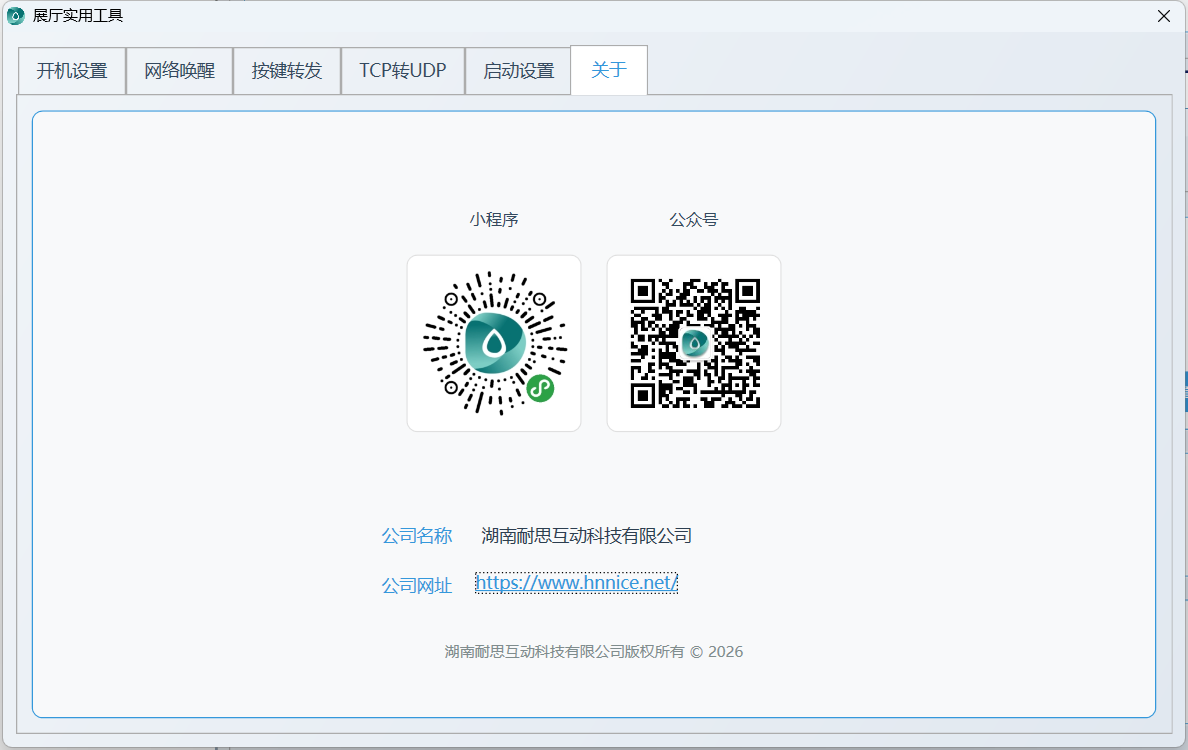The width and height of the screenshot is (1188, 750).
Task: Click the small logo in the 公众号 QR code
Action: point(694,343)
